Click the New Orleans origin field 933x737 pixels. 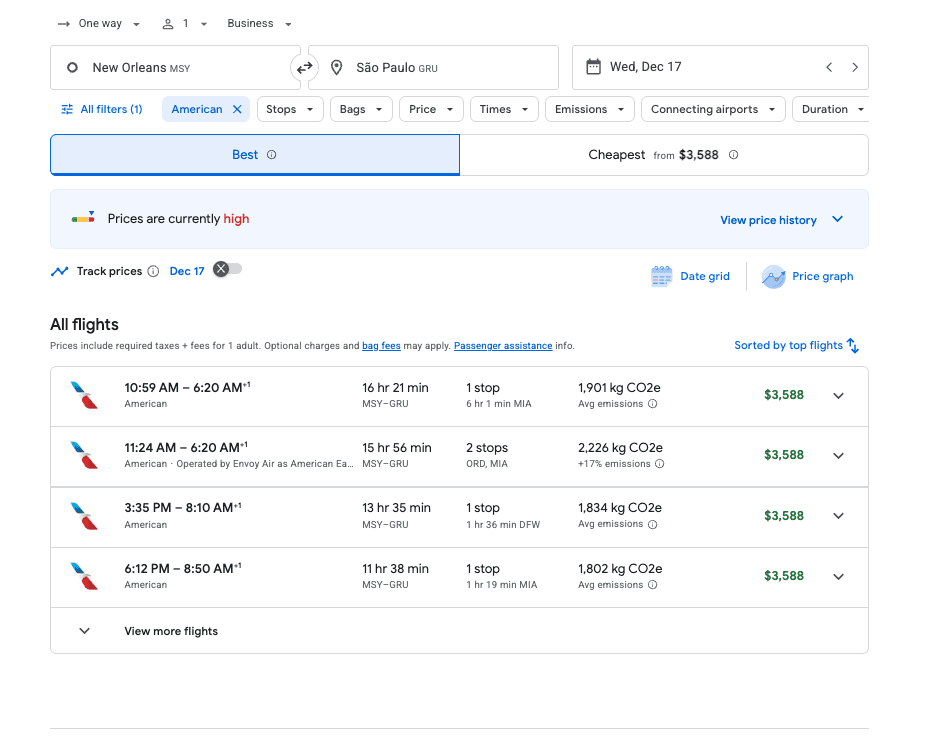tap(175, 68)
